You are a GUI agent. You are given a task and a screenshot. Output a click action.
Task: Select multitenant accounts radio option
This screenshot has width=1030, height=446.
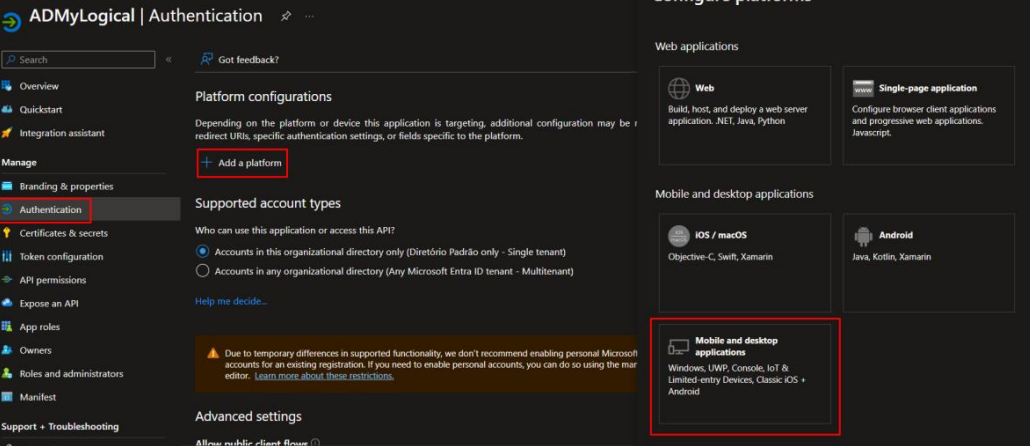click(202, 271)
